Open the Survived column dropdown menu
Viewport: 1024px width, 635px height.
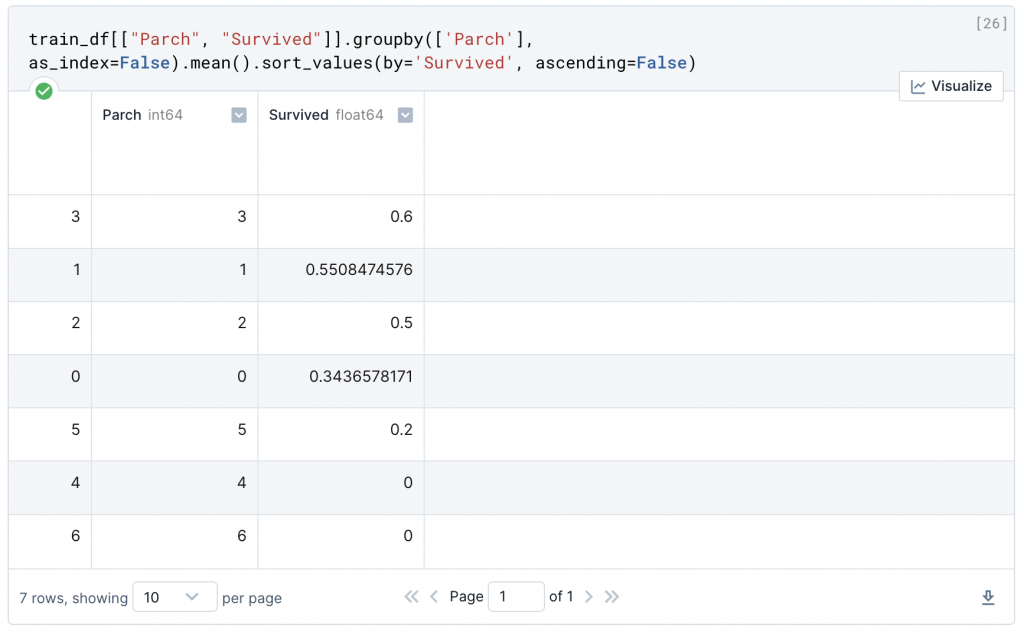pos(405,115)
